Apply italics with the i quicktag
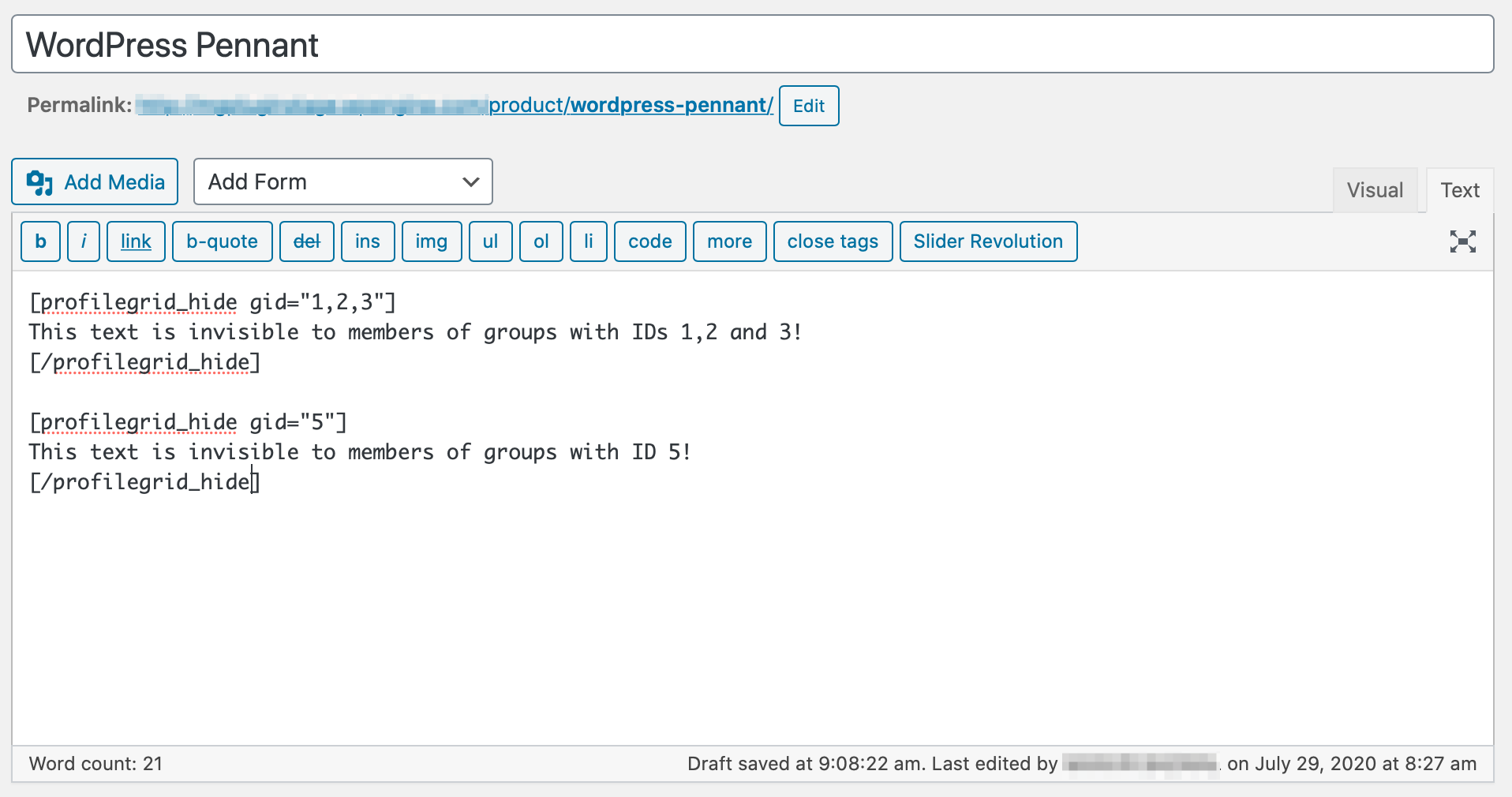Image resolution: width=1512 pixels, height=797 pixels. pyautogui.click(x=83, y=241)
